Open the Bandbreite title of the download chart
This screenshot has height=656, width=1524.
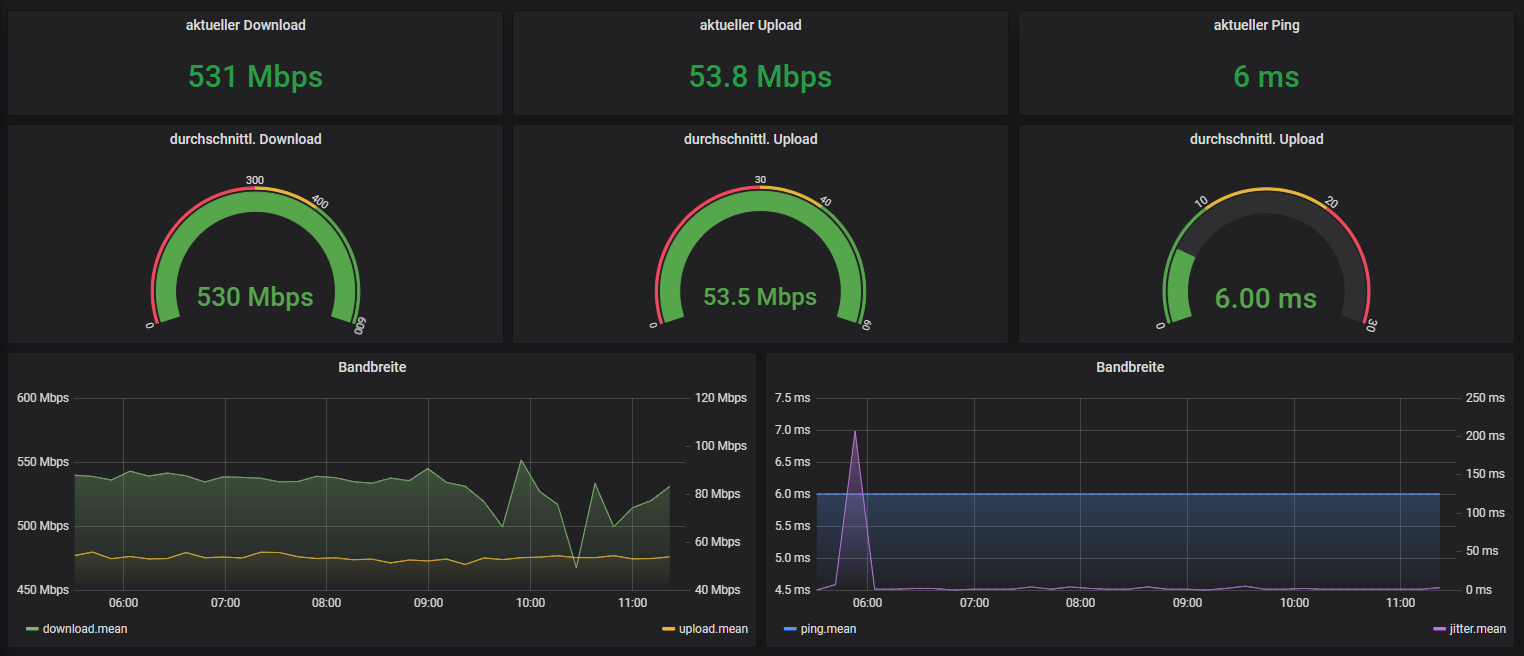tap(372, 367)
